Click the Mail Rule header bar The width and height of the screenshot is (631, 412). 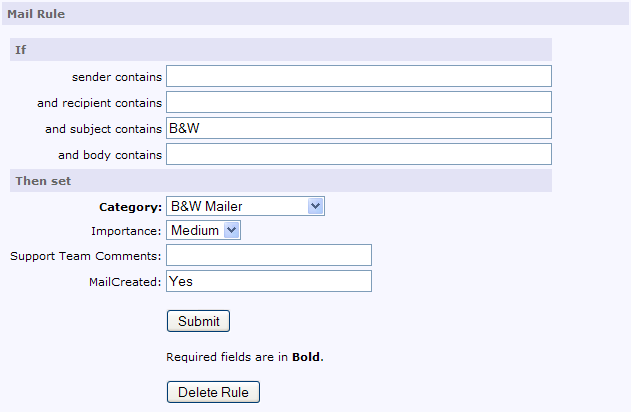pyautogui.click(x=316, y=14)
